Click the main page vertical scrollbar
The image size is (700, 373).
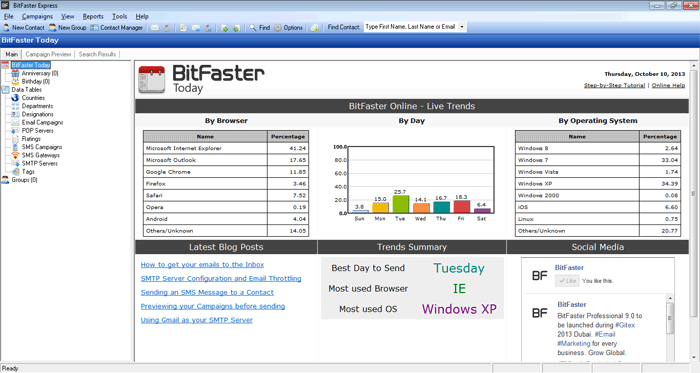point(694,211)
